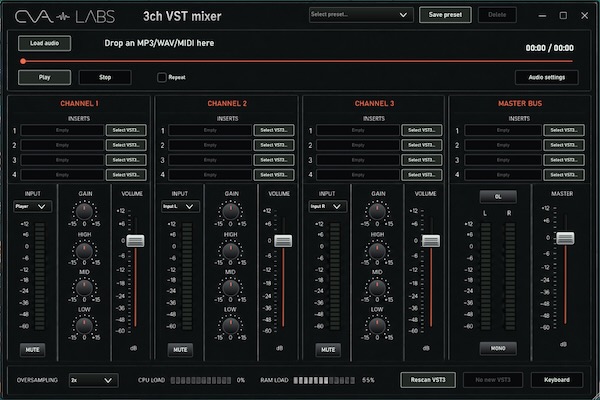
Task: Click the CPU LOAD meter bar
Action: coord(201,380)
